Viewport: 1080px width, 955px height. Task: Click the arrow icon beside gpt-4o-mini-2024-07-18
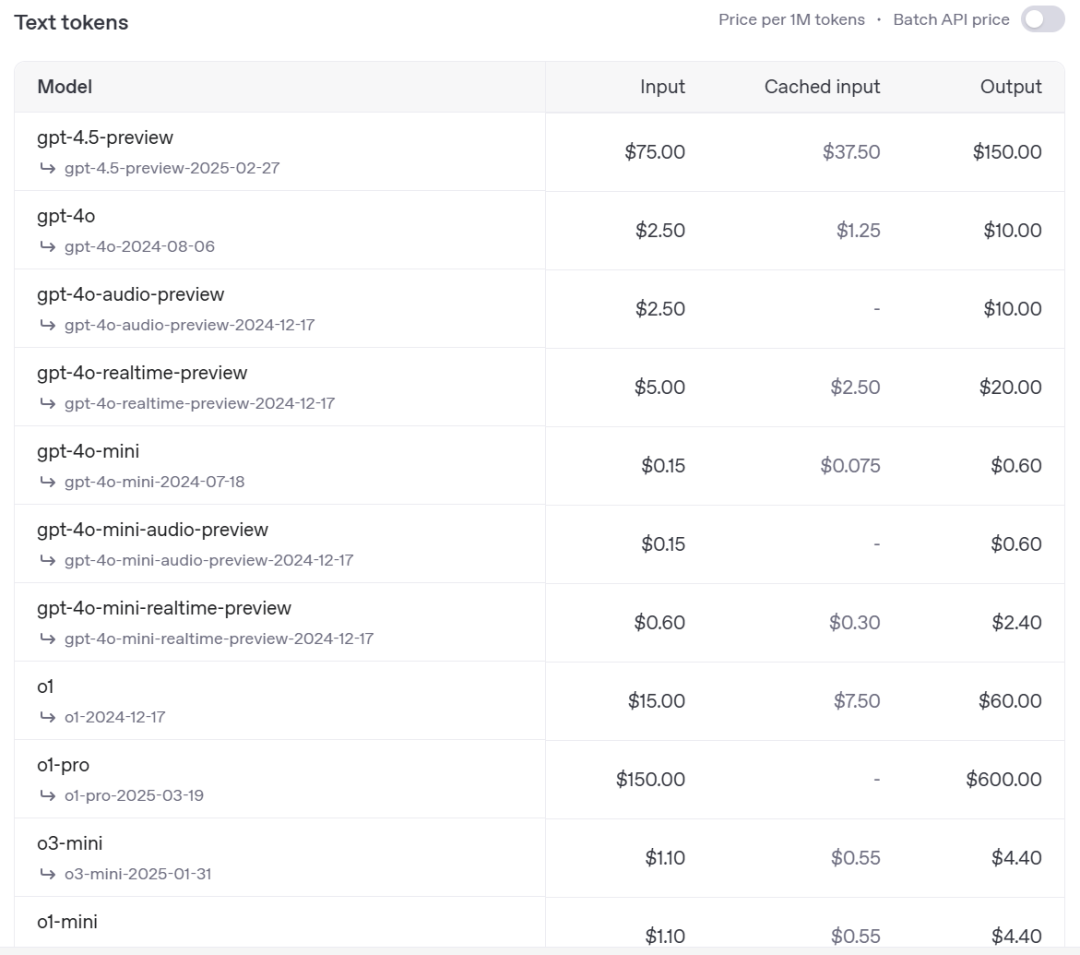(47, 481)
